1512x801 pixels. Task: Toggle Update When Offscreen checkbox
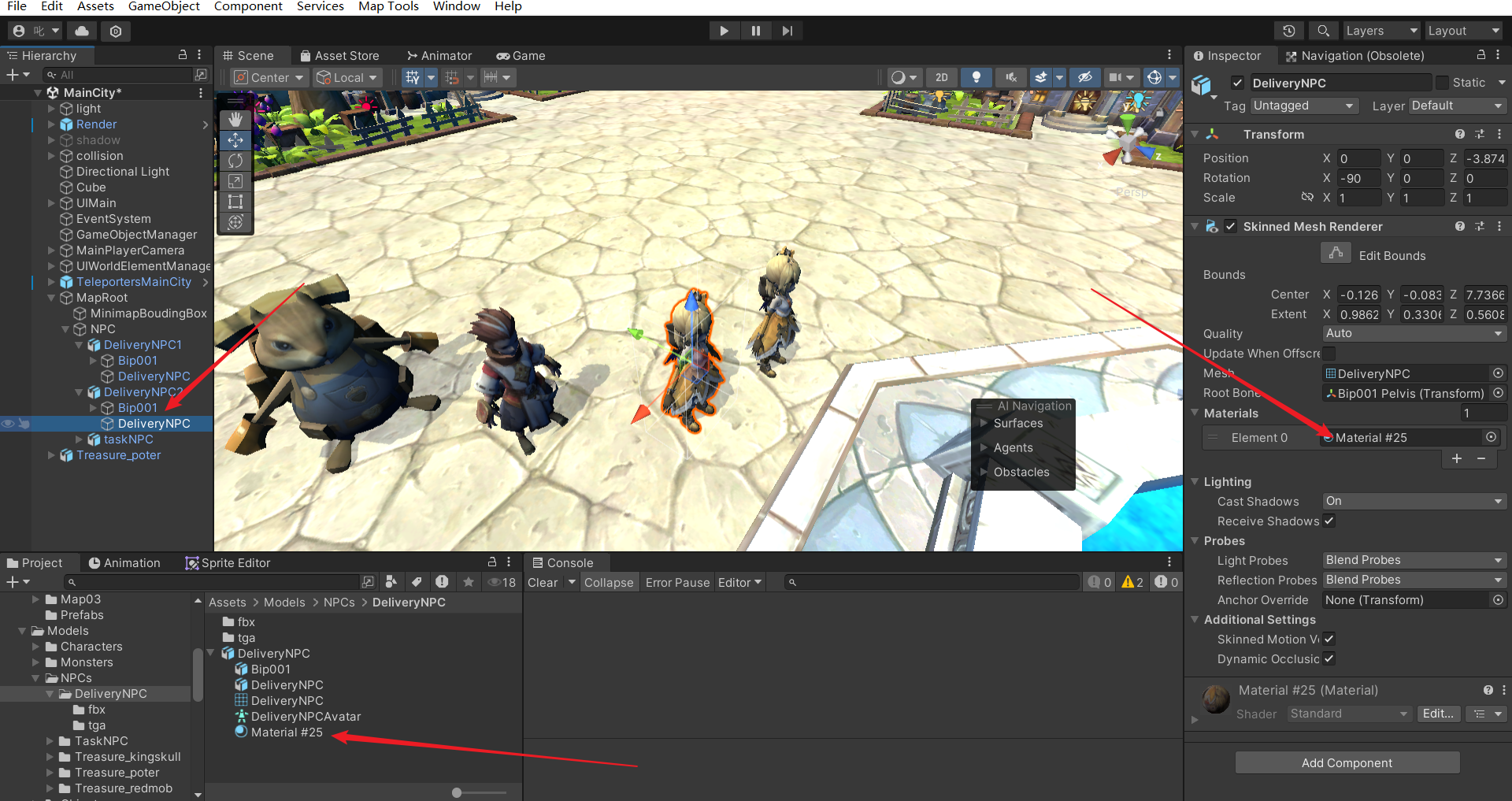pos(1329,353)
